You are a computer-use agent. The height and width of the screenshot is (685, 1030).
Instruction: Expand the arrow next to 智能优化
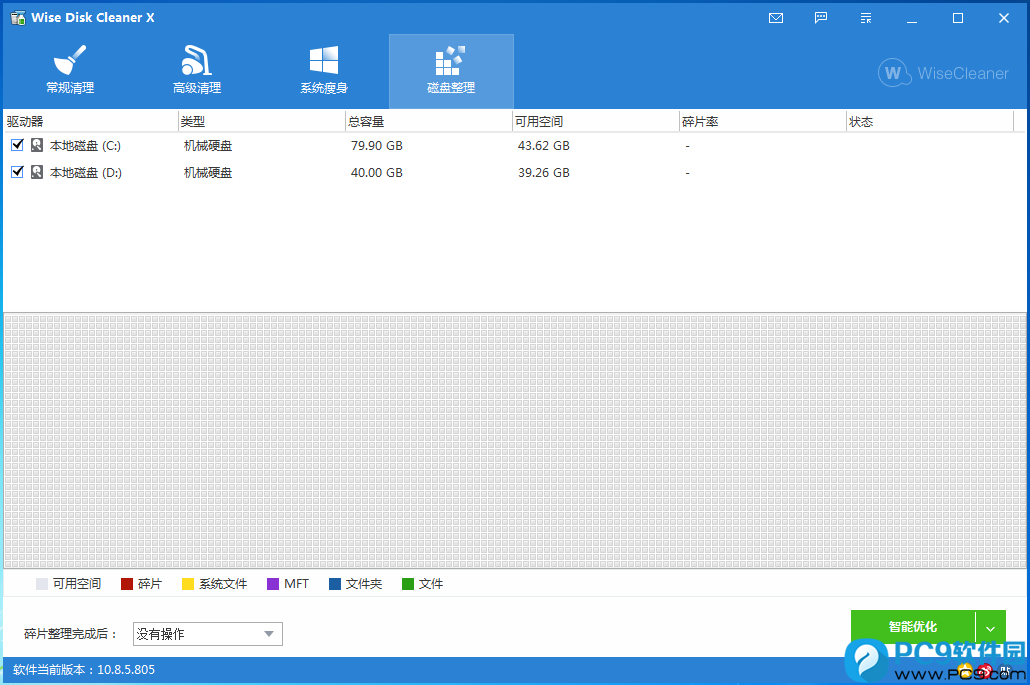point(991,628)
